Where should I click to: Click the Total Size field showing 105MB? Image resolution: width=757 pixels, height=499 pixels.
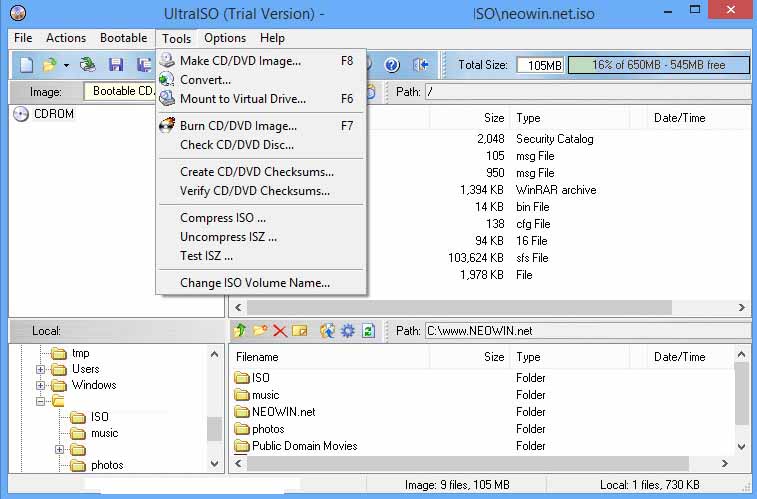click(x=540, y=65)
